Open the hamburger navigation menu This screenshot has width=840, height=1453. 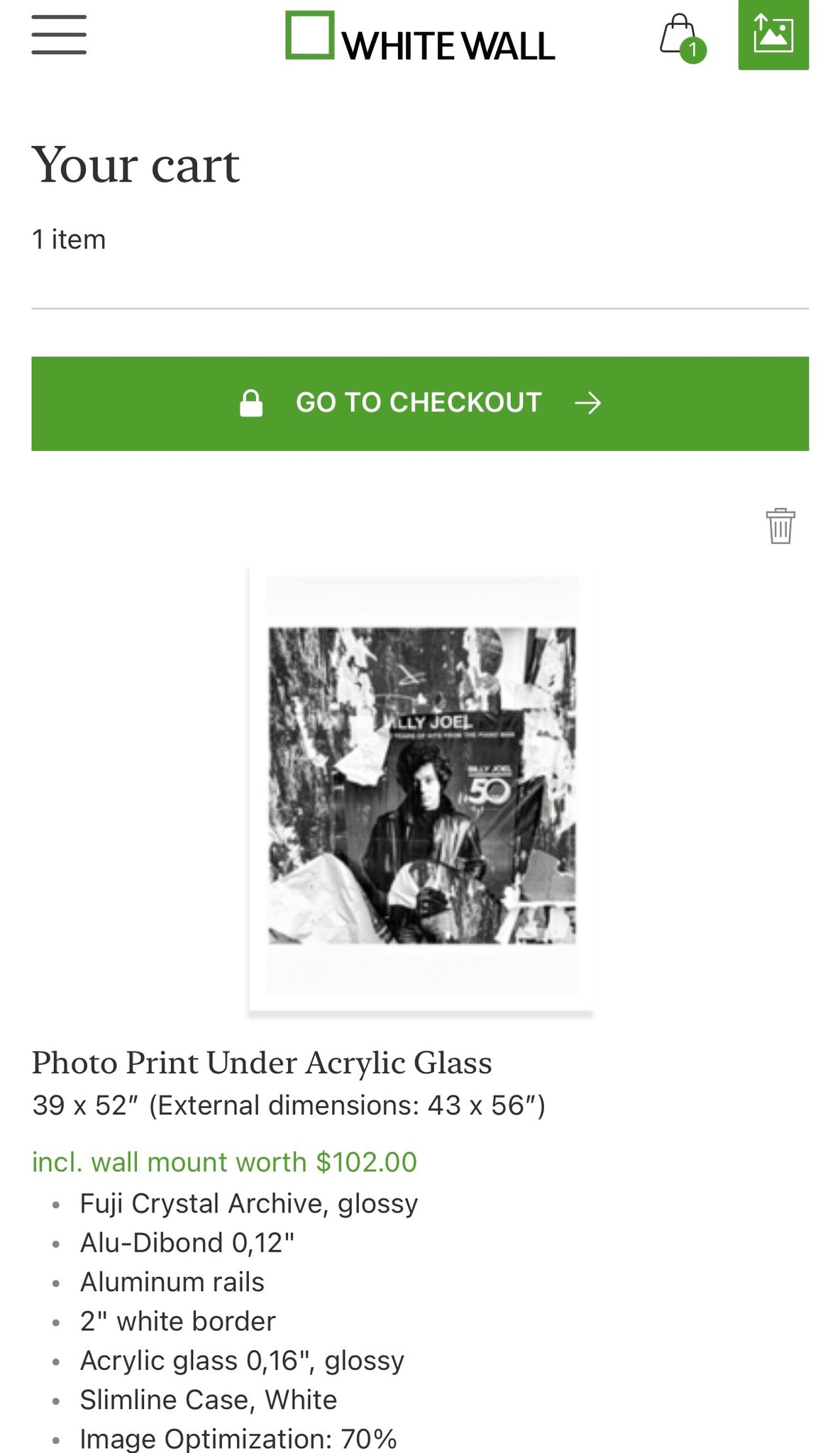tap(59, 34)
